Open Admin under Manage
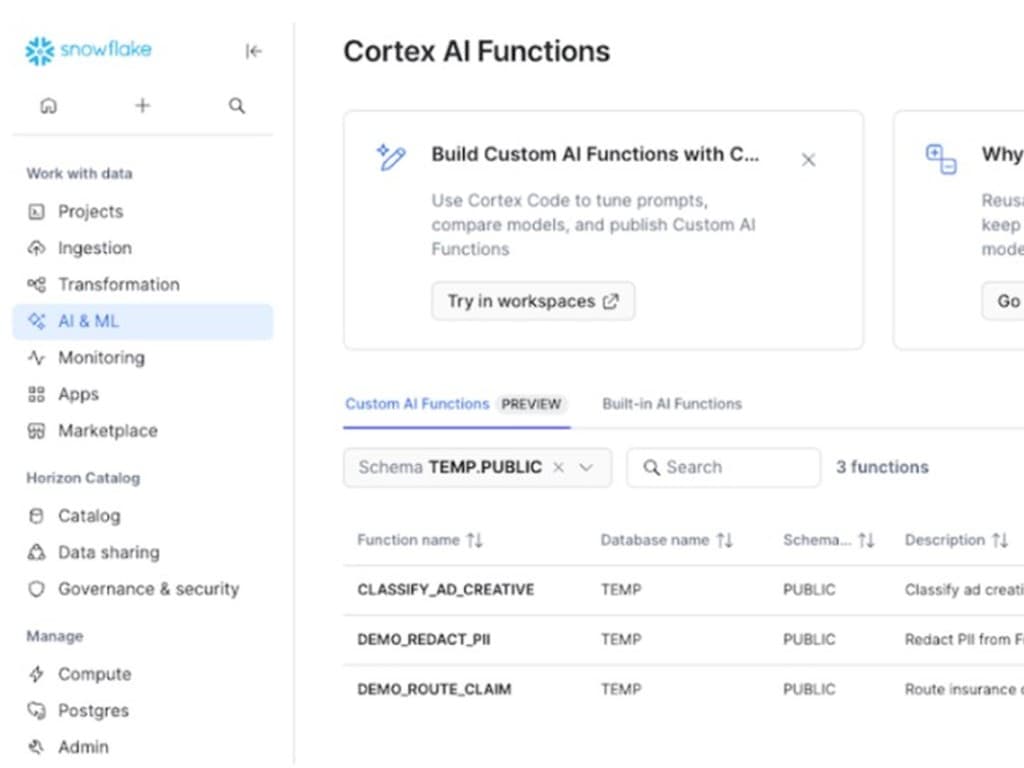Screen dimensions: 1024x768 [142, 747]
